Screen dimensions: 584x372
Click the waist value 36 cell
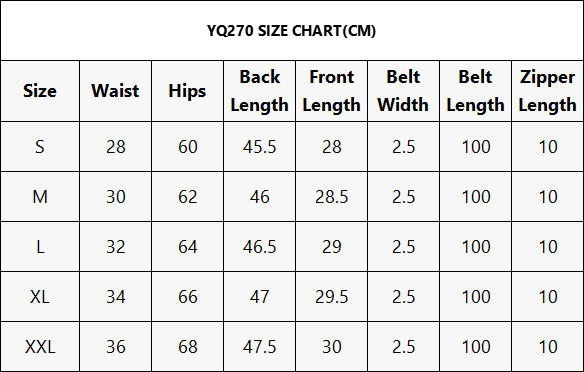115,347
